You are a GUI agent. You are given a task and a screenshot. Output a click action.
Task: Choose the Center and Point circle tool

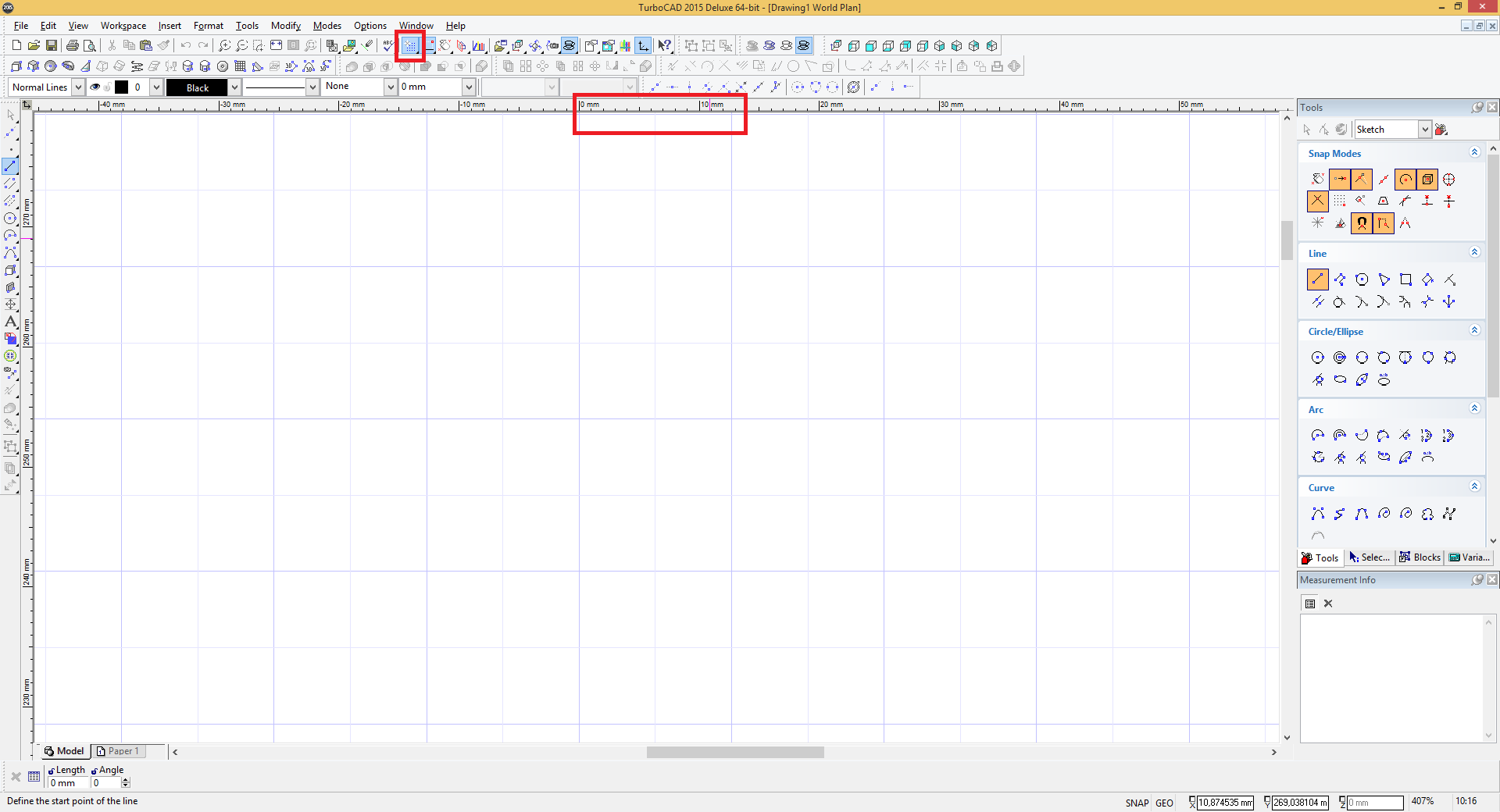(1318, 358)
